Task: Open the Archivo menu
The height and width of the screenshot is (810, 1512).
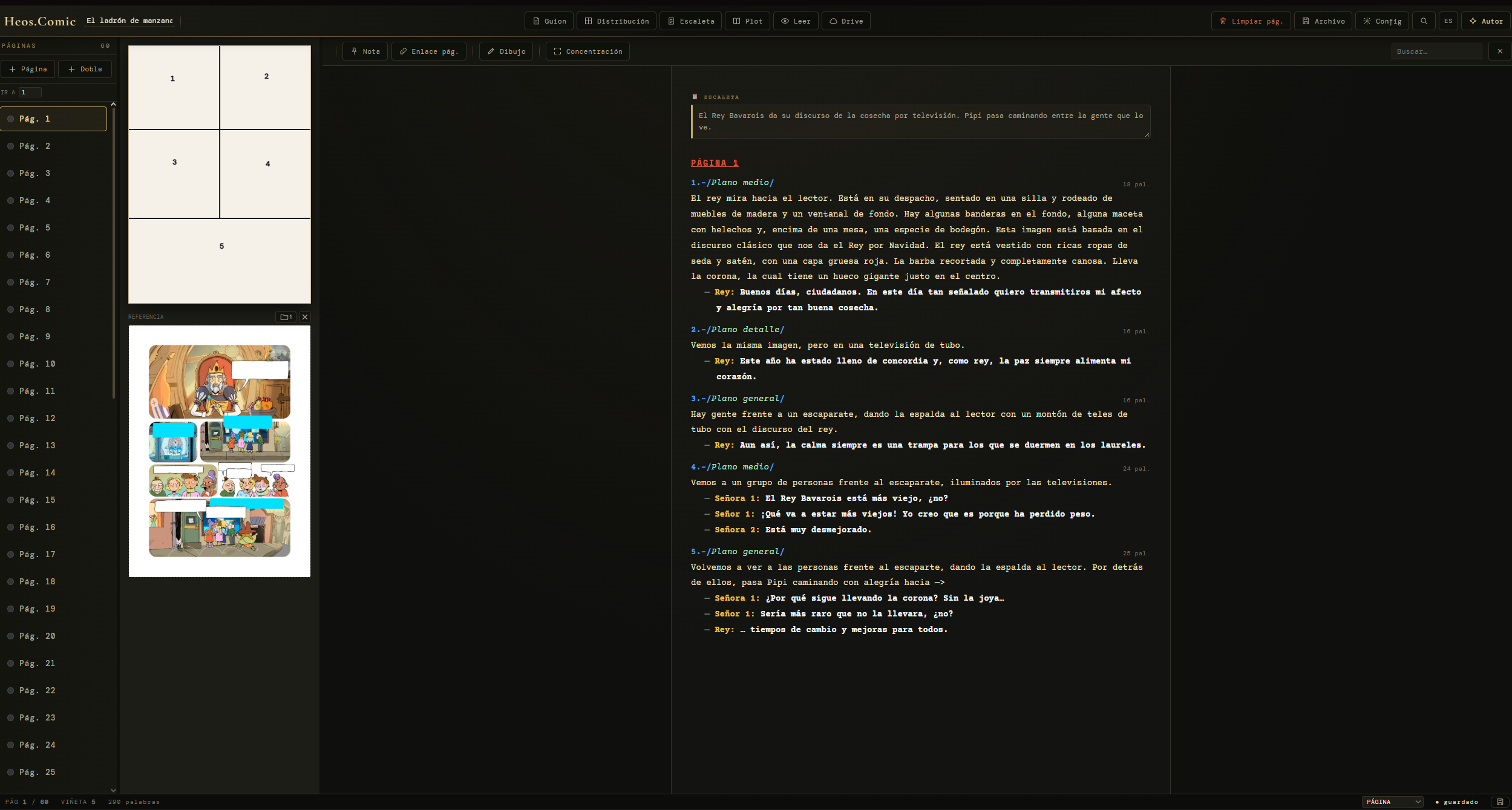Action: click(1323, 21)
